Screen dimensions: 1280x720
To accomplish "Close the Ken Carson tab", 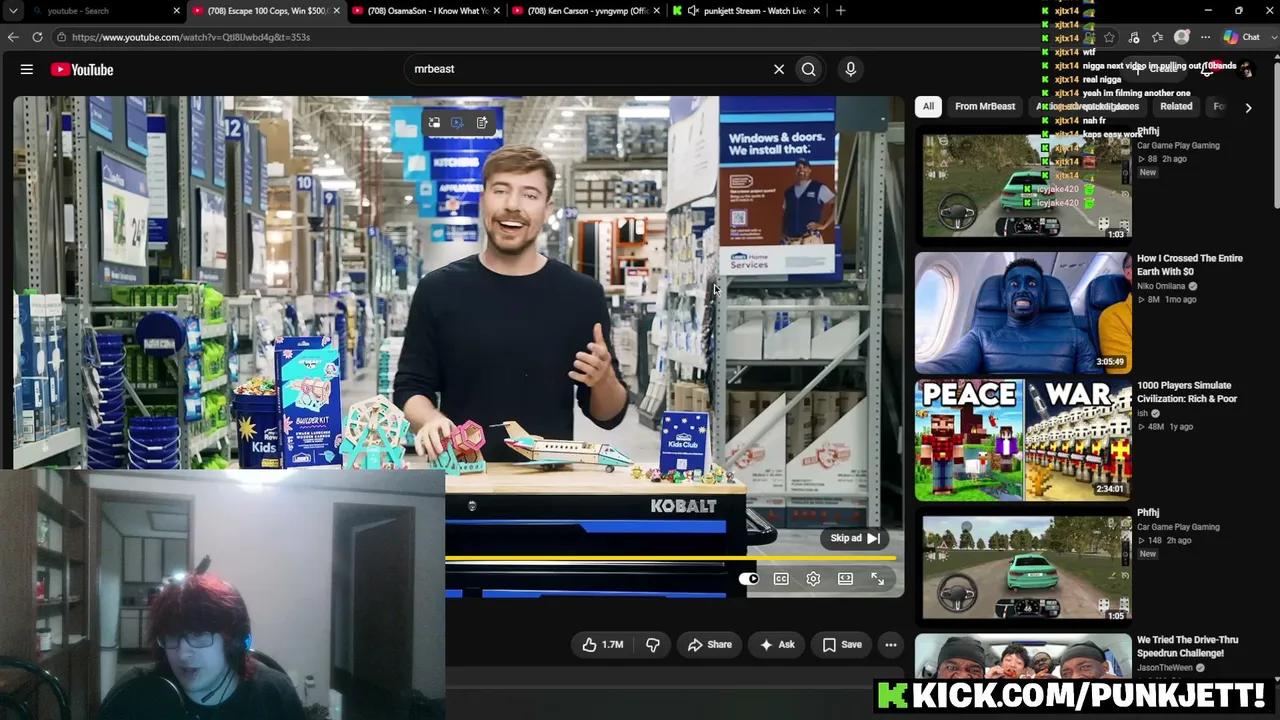I will 657,11.
